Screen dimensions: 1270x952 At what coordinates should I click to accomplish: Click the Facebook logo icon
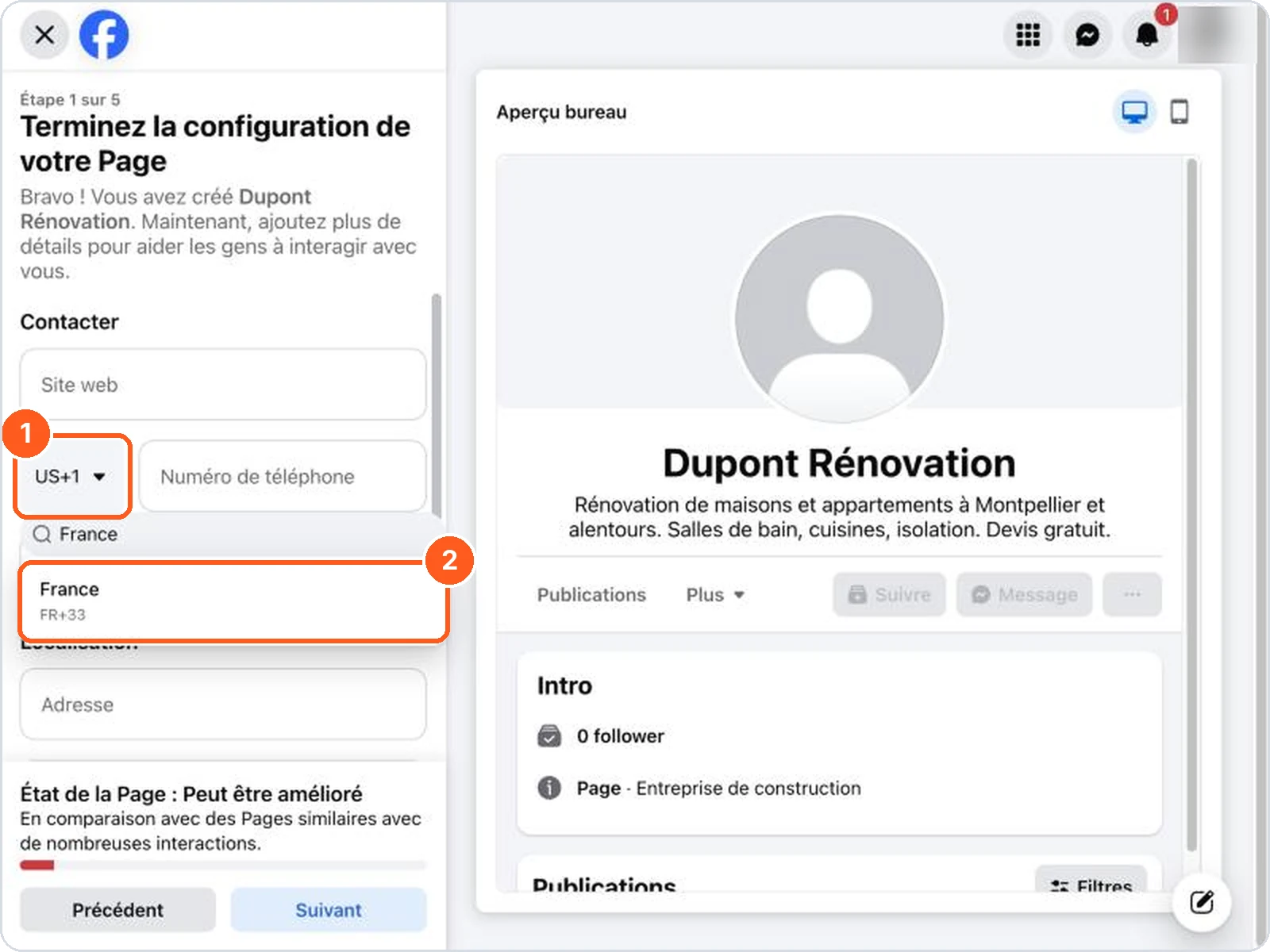coord(104,35)
